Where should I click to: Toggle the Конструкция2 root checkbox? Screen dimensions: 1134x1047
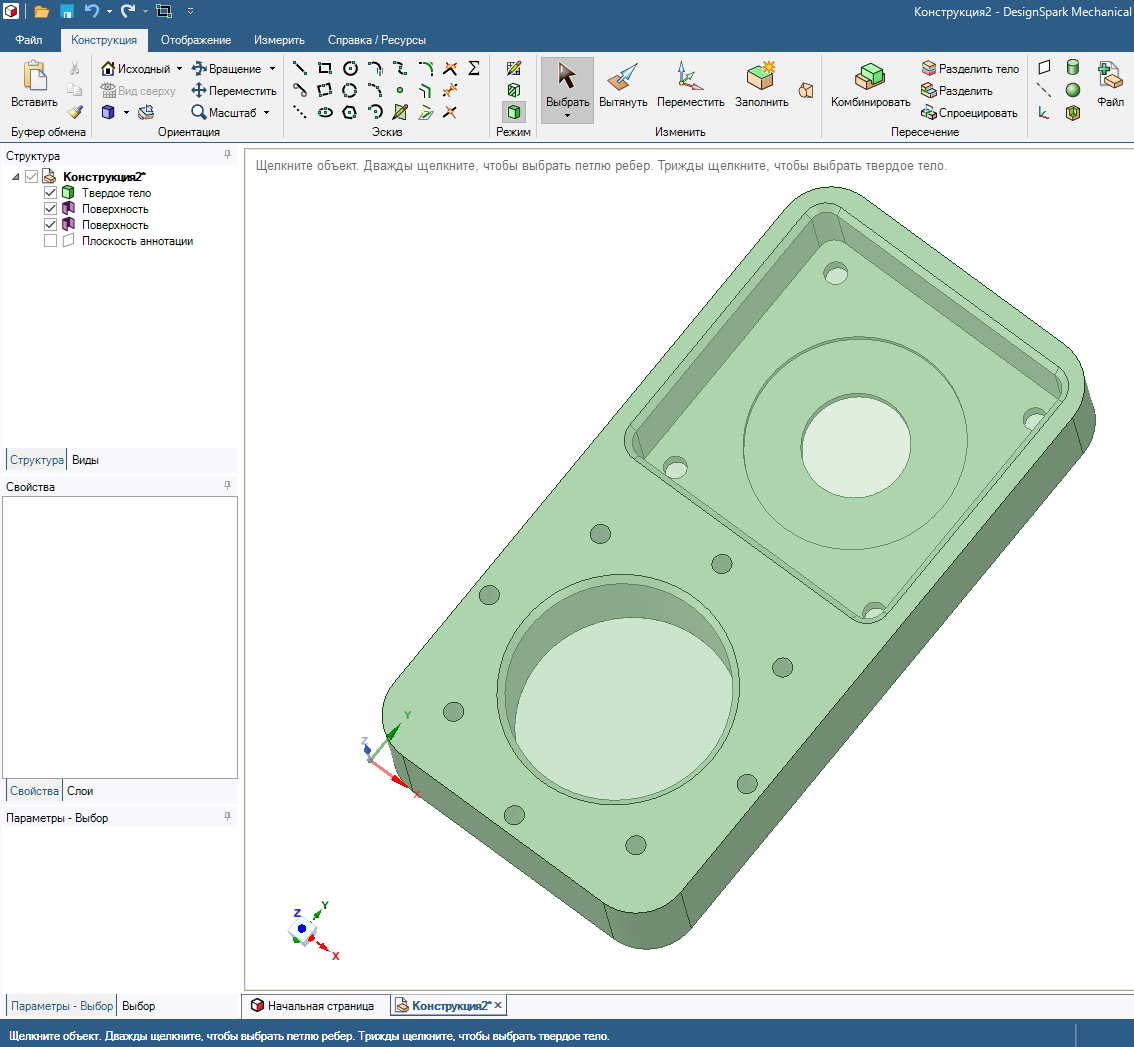(x=31, y=176)
